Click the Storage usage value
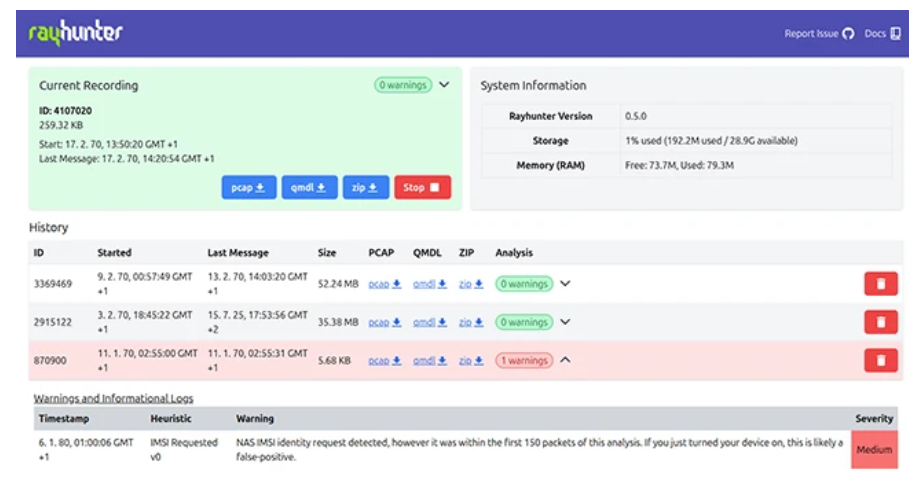Viewport: 912px width, 487px height. [x=711, y=141]
